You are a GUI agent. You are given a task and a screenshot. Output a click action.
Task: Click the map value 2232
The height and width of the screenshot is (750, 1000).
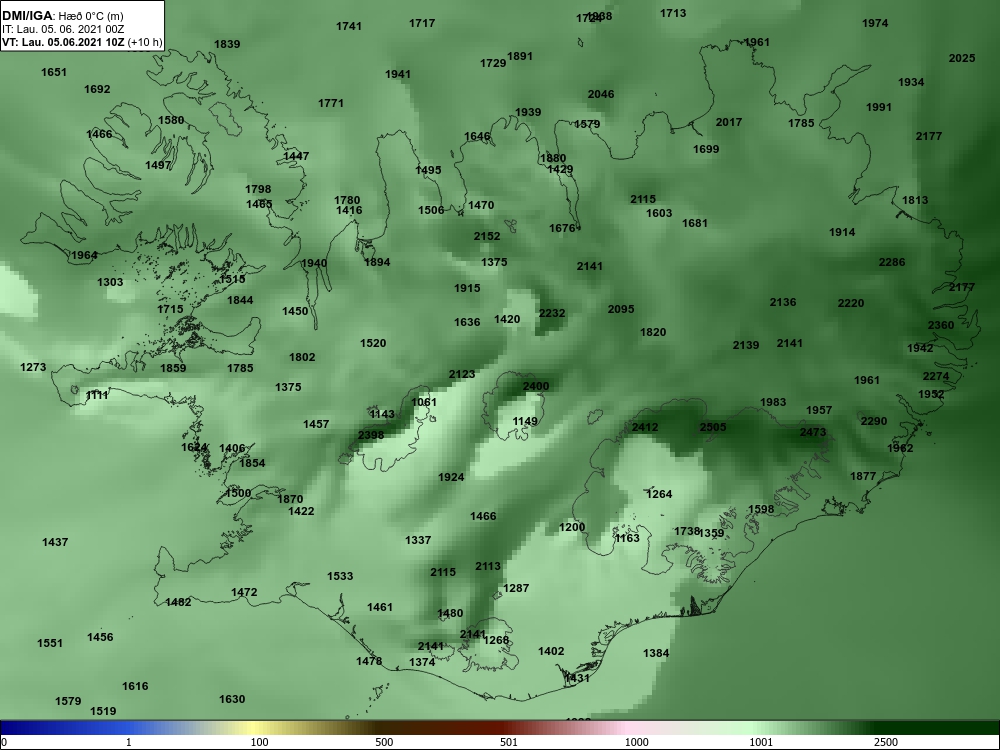[552, 313]
